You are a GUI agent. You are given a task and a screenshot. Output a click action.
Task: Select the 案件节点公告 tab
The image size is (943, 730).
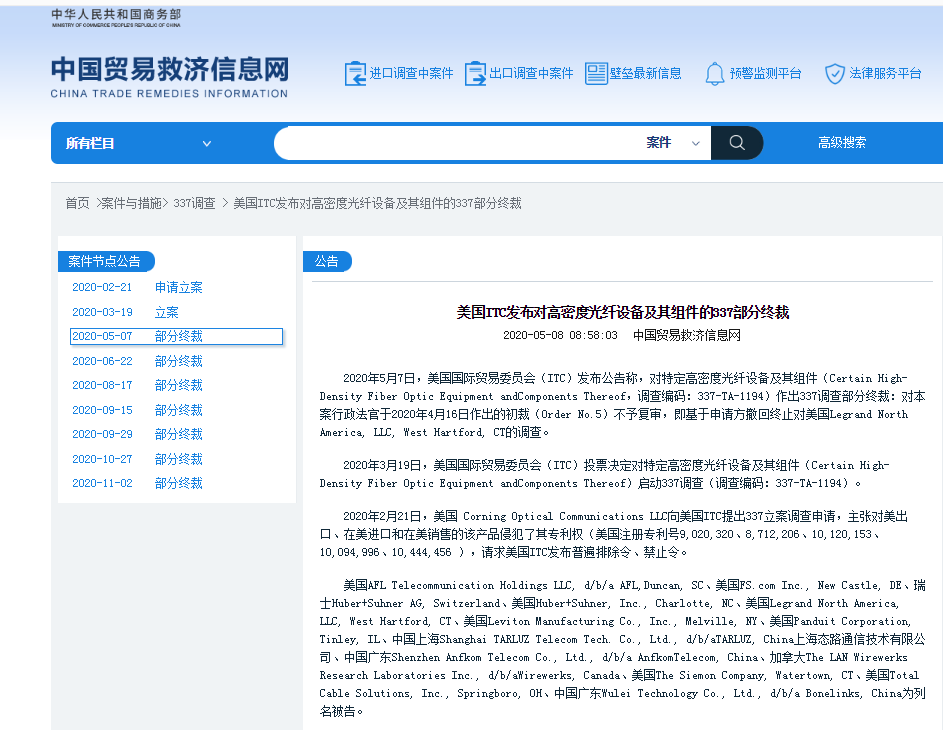[x=106, y=261]
